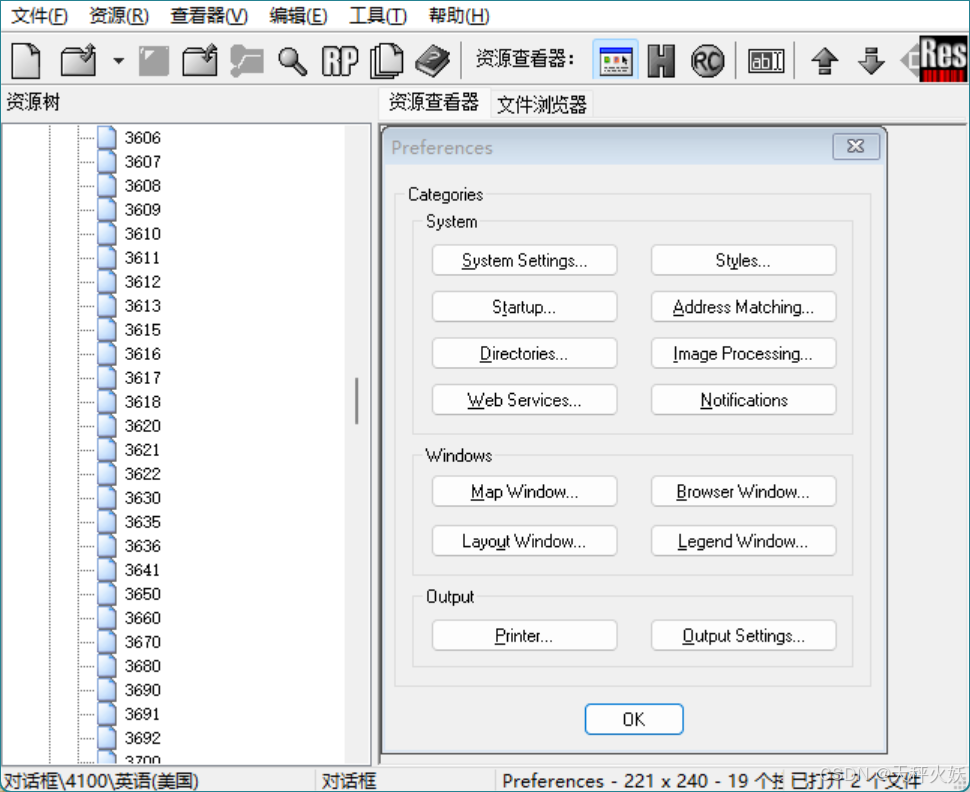Click the resource tree scrollbar
The image size is (970, 792).
tap(357, 400)
